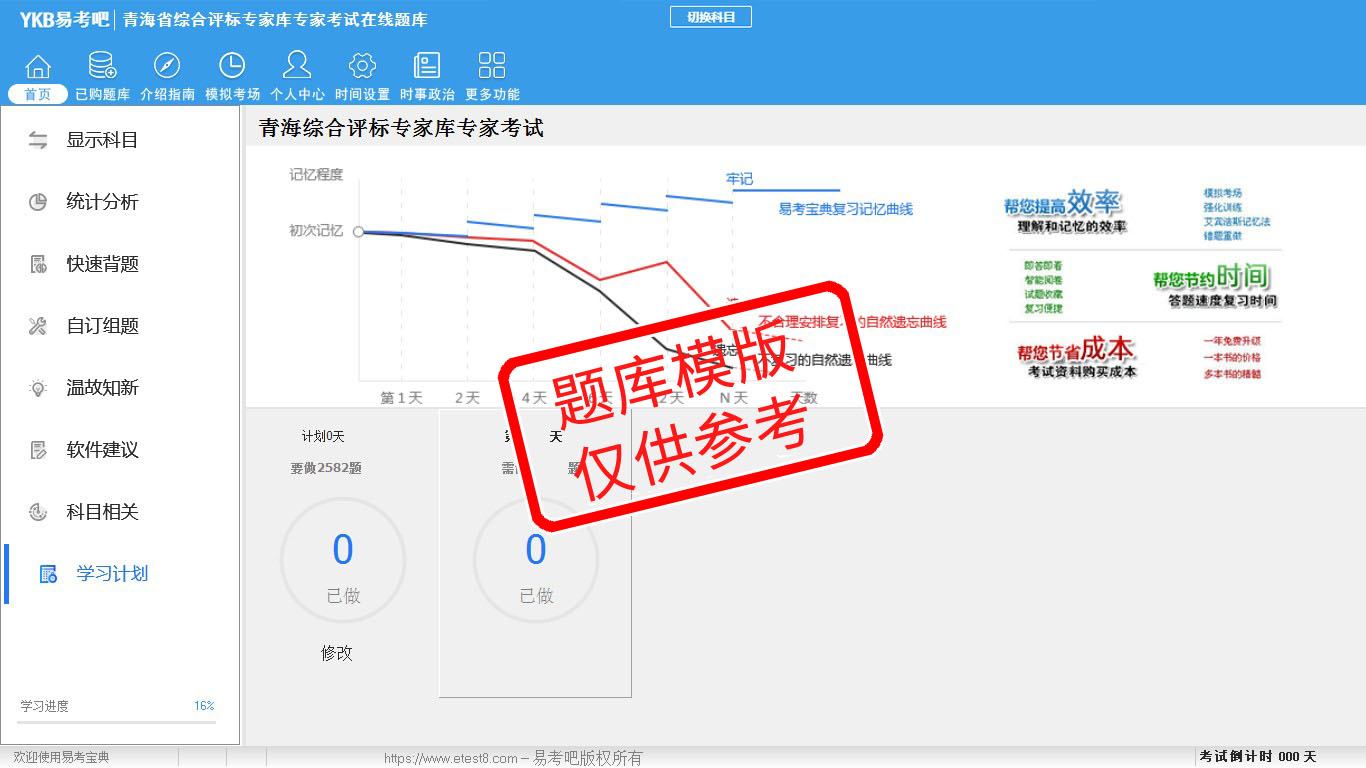Open 统计分析 sidebar item
Viewport: 1366px width, 768px height.
[101, 202]
